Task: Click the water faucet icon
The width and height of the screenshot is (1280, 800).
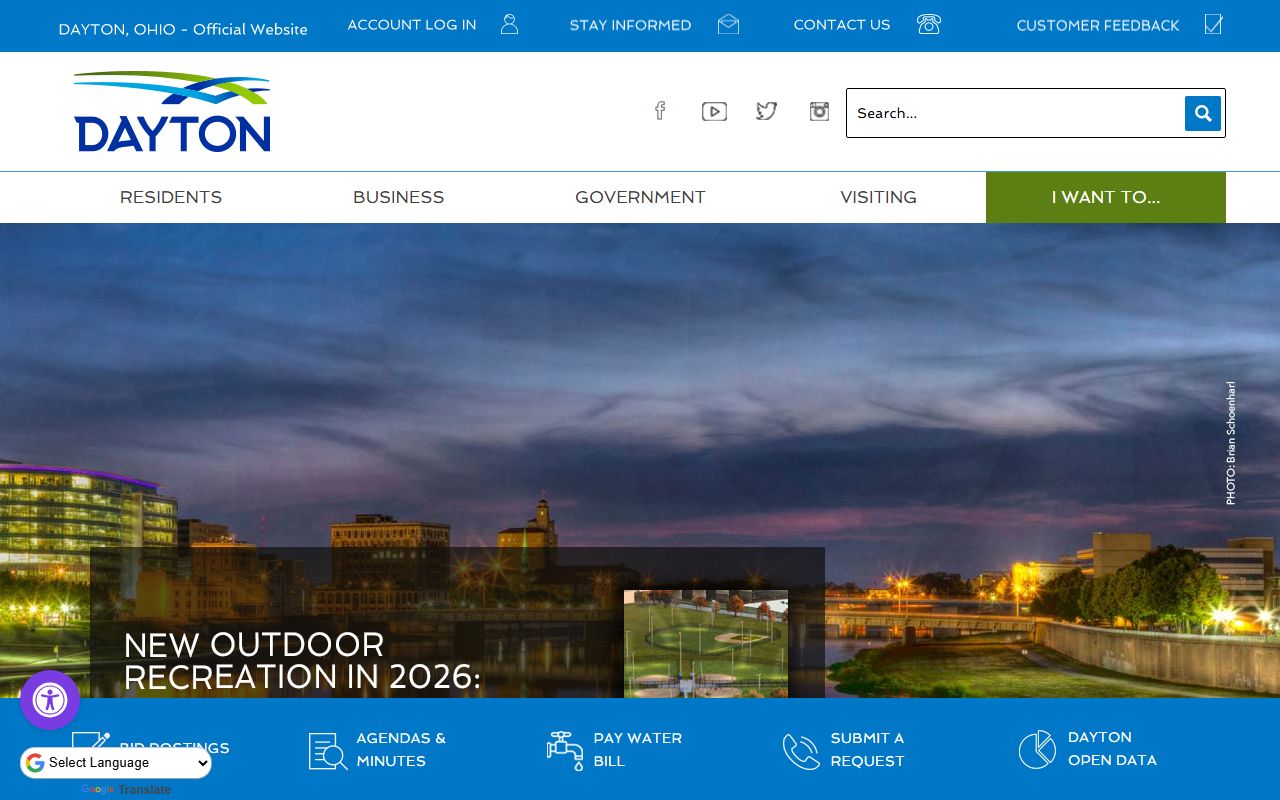Action: coord(565,750)
